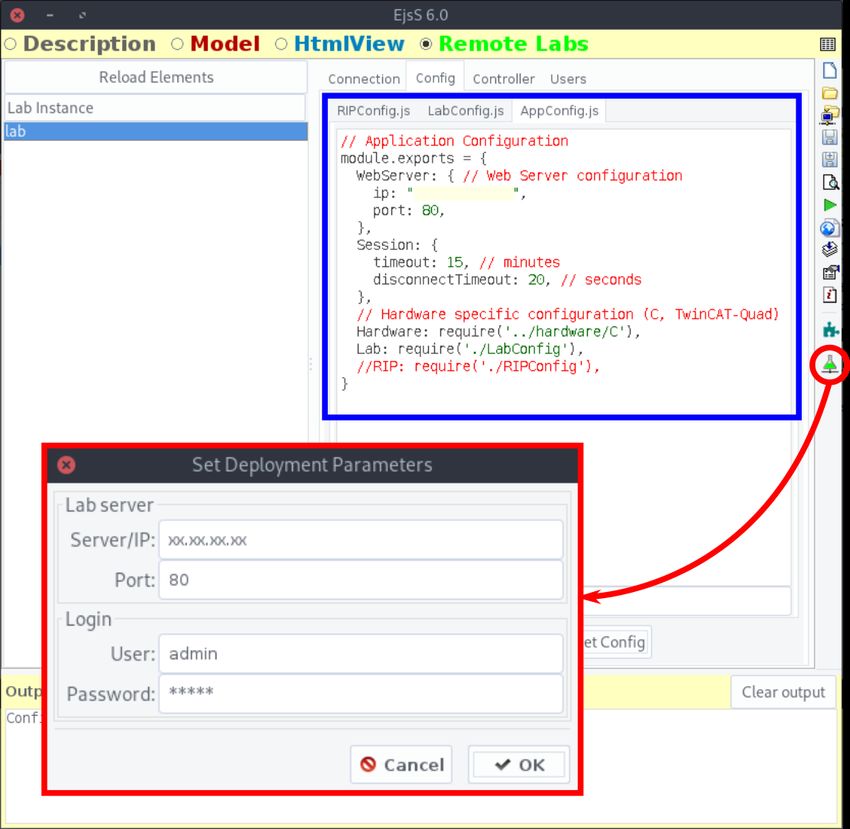Click the Save floppy disk icon
This screenshot has width=850, height=829.
point(829,138)
